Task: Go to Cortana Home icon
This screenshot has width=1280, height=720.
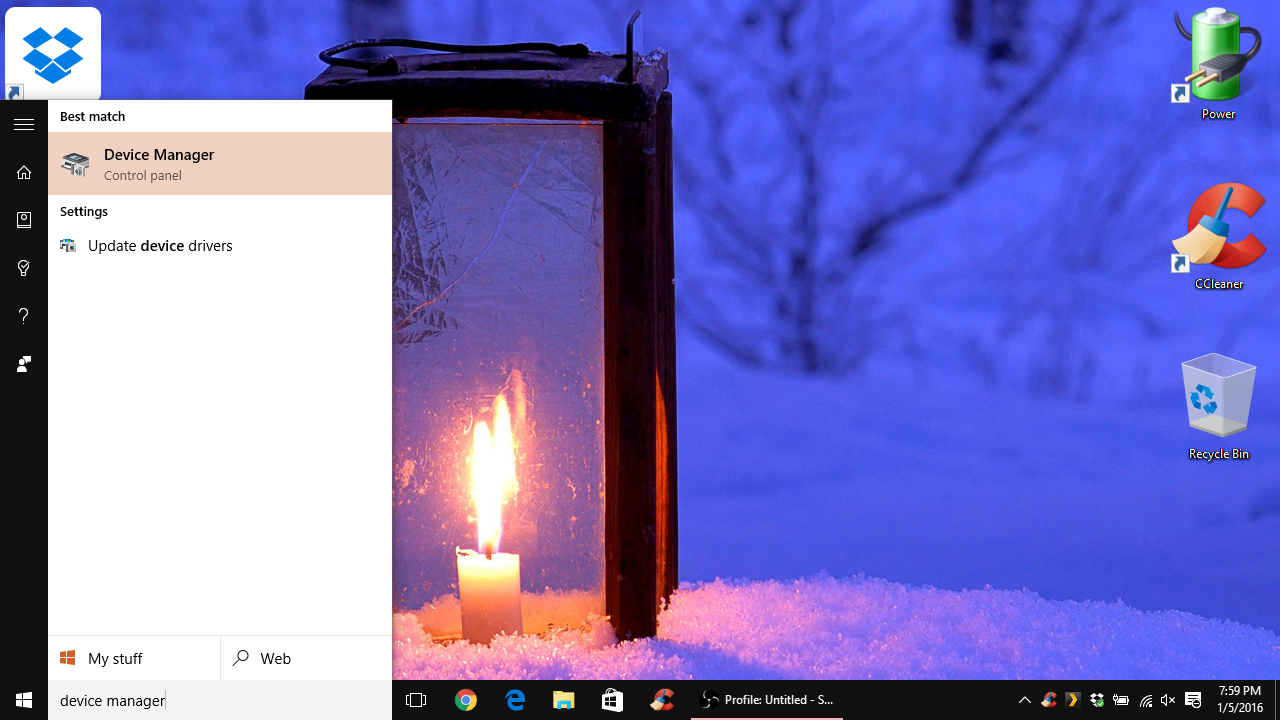Action: (x=24, y=173)
